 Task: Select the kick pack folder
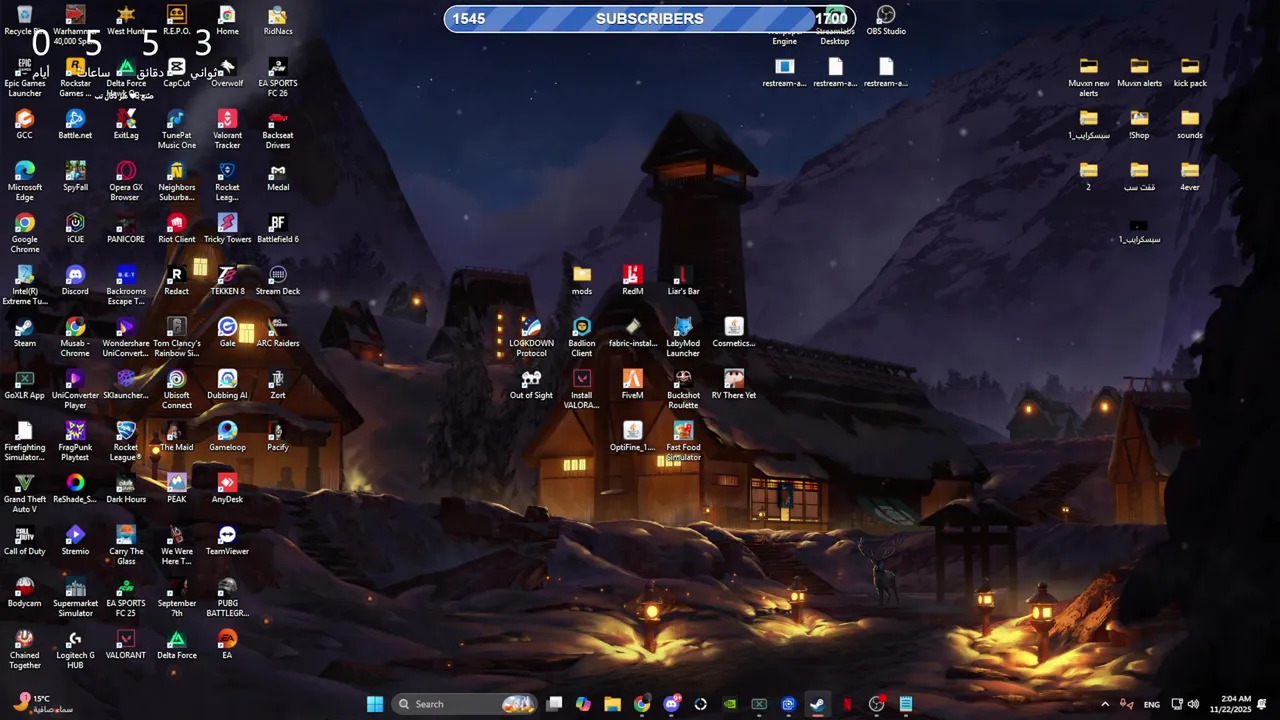(x=1190, y=72)
